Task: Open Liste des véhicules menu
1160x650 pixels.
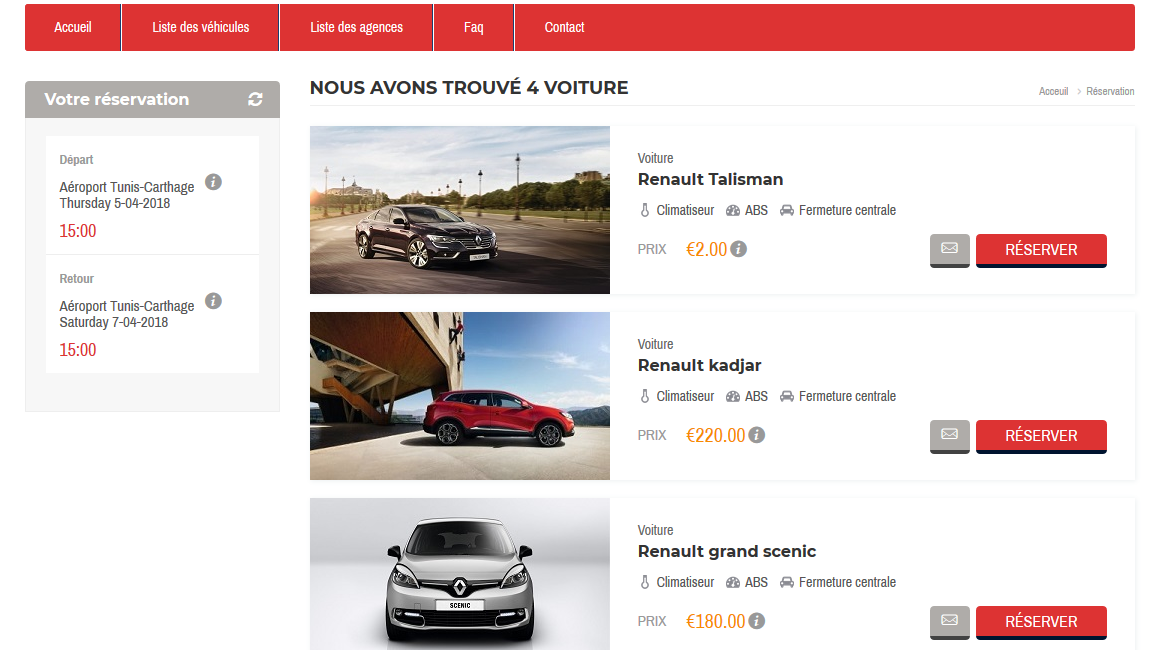Action: pos(200,27)
